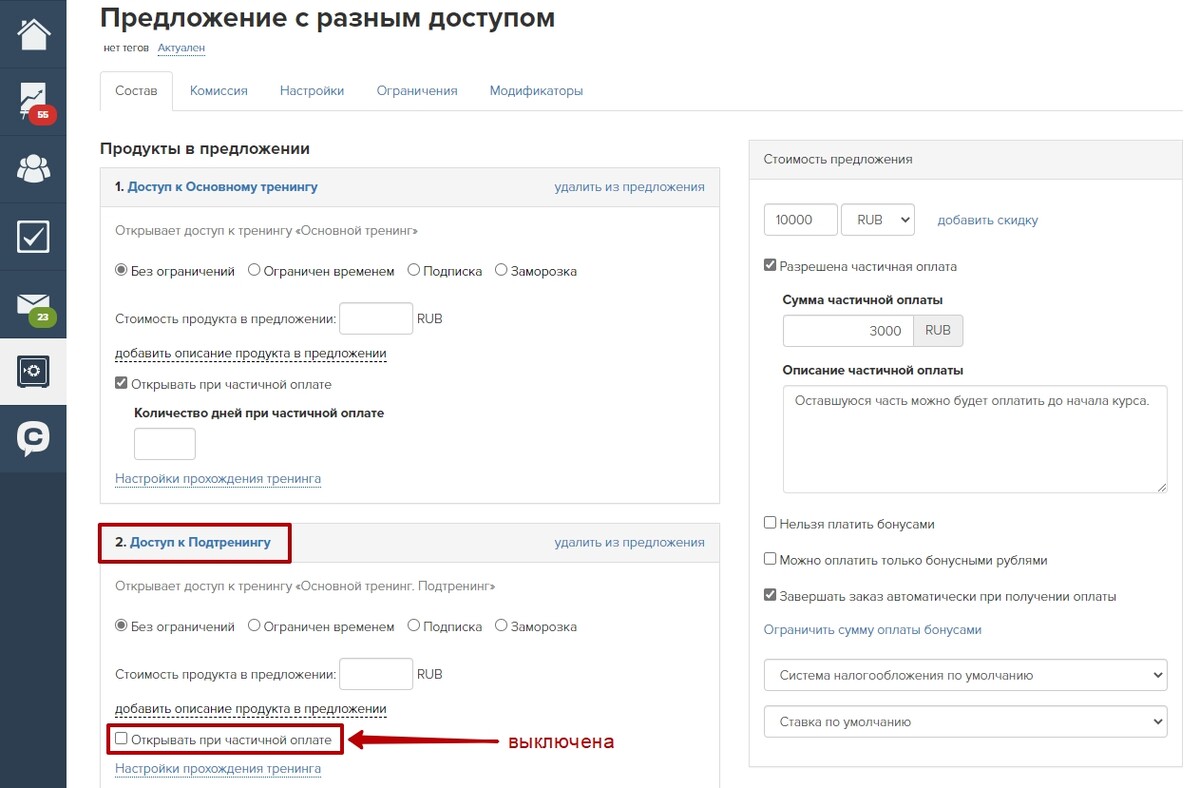
Task: Select Без ограничений for the Основной тренинг product
Action: coord(123,270)
